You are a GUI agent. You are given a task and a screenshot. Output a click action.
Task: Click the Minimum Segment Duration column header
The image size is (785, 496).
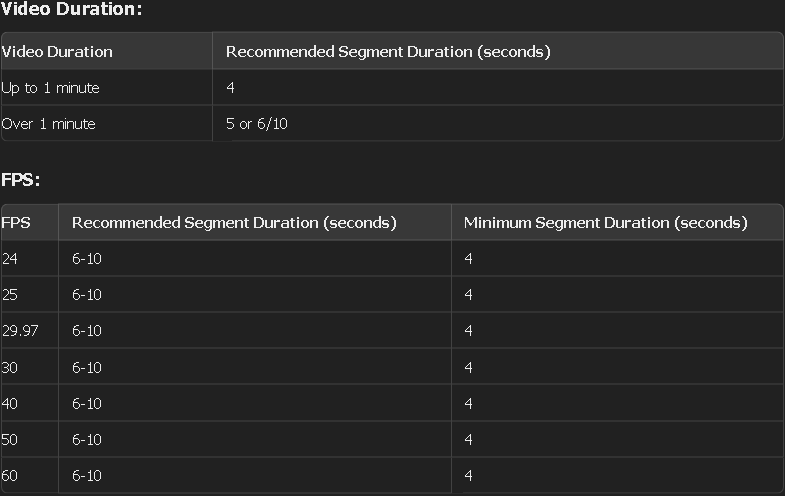point(617,222)
